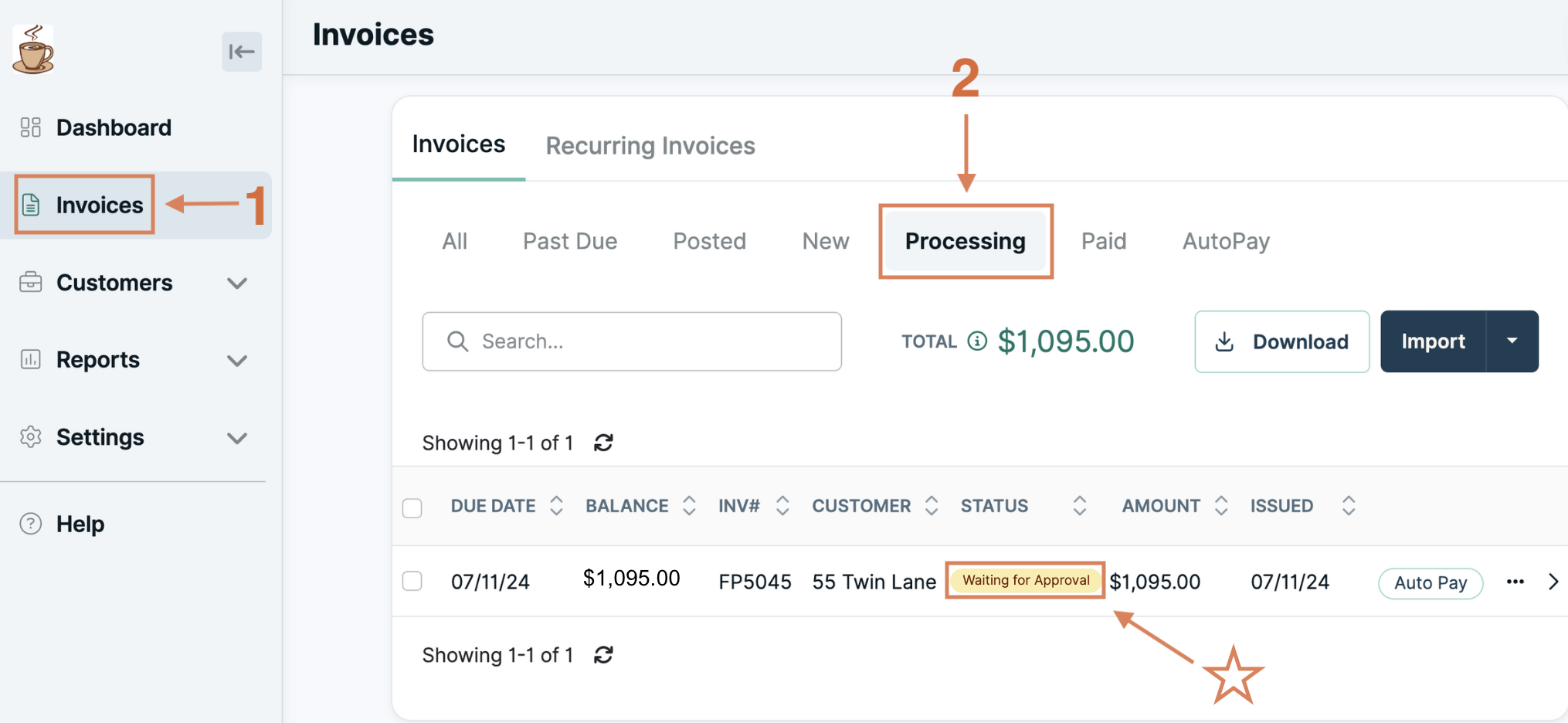This screenshot has width=1568, height=723.
Task: Sort the table by Balance column arrows
Action: [x=689, y=506]
